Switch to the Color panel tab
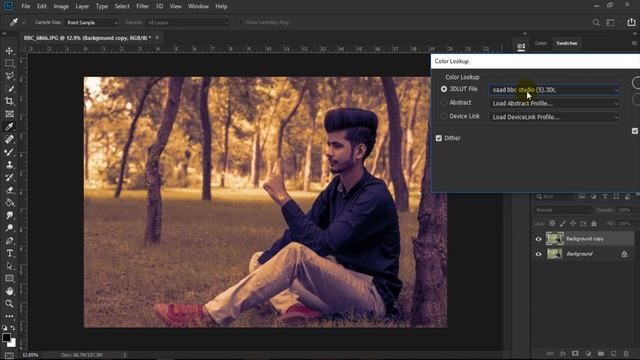Viewport: 640px width, 360px height. tap(540, 43)
